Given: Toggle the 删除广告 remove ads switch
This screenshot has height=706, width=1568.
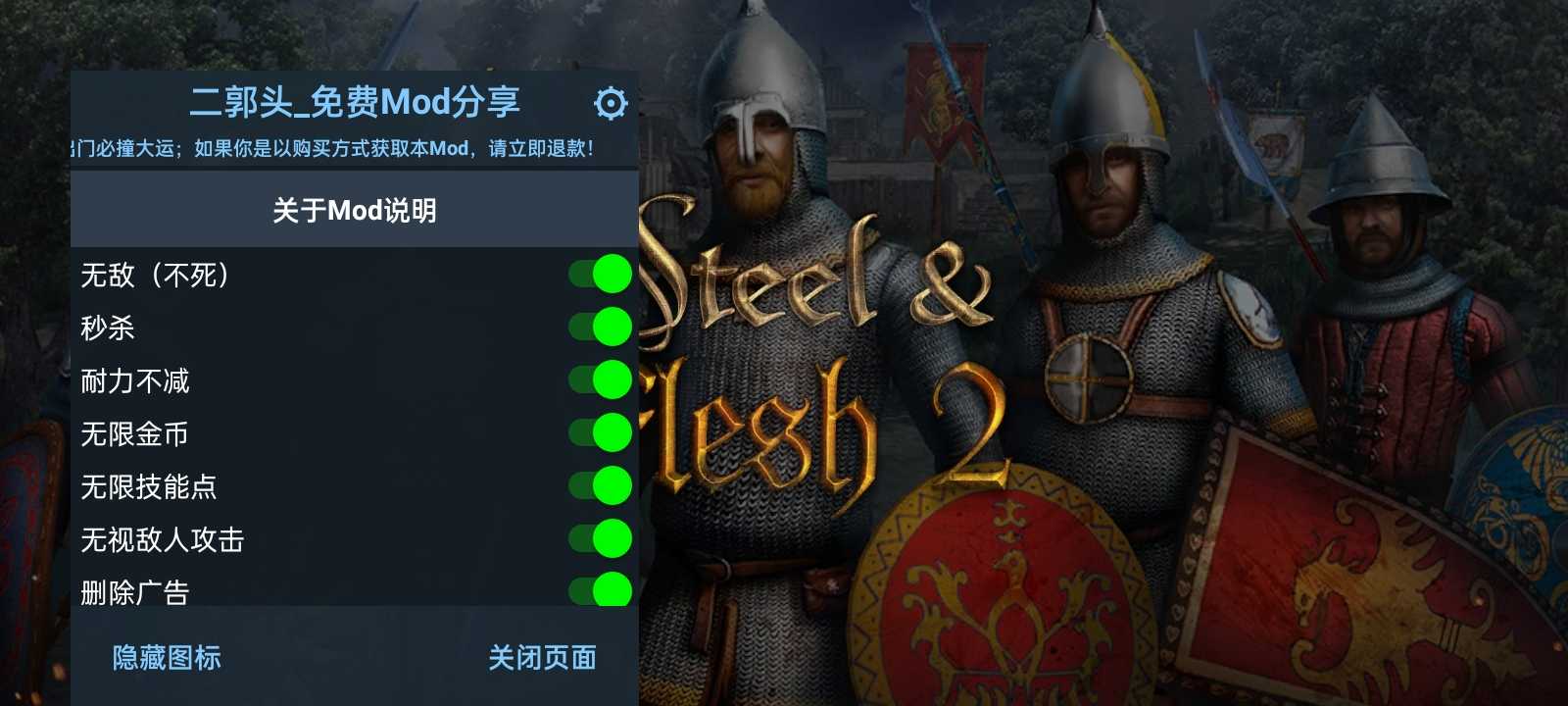Looking at the screenshot, I should click(x=601, y=588).
